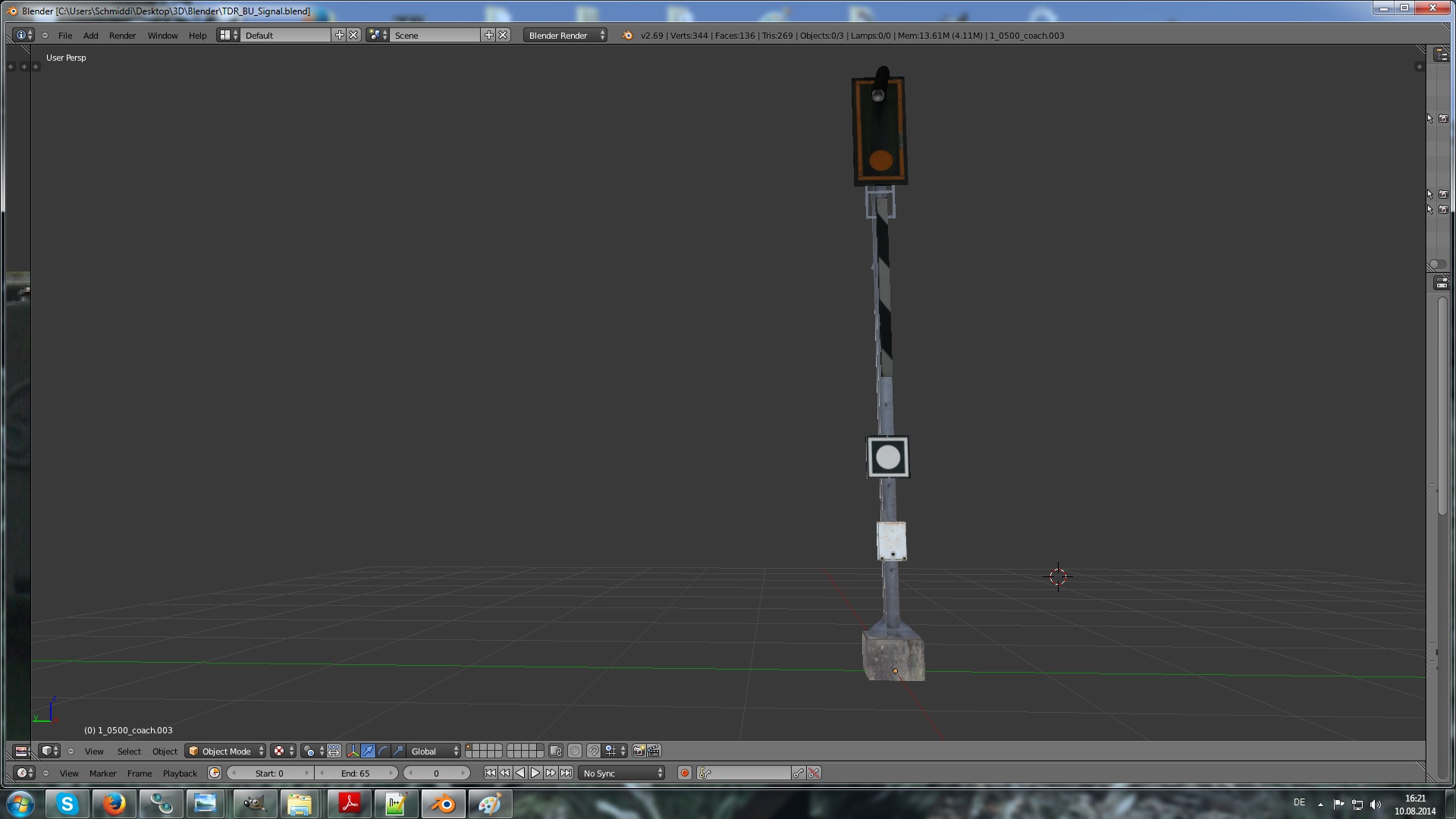Click the OpenGL render animation clapper icon
The image size is (1456, 819).
pos(654,751)
